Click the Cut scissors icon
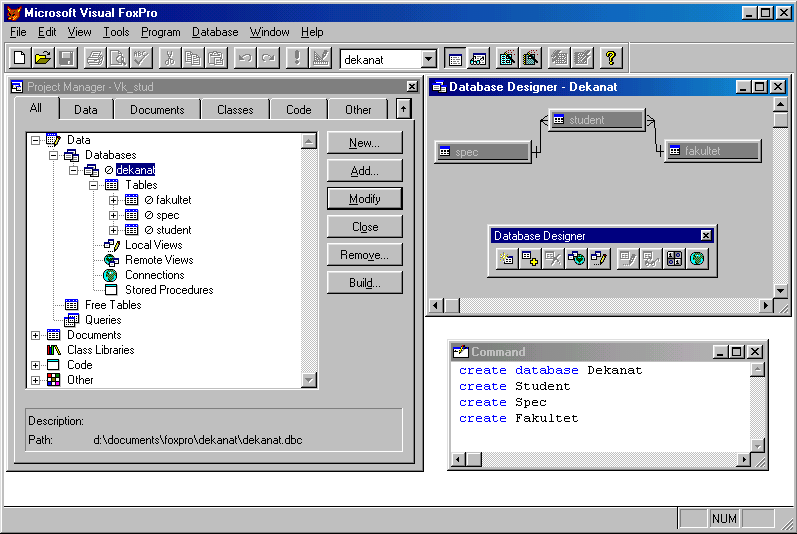 coord(170,58)
